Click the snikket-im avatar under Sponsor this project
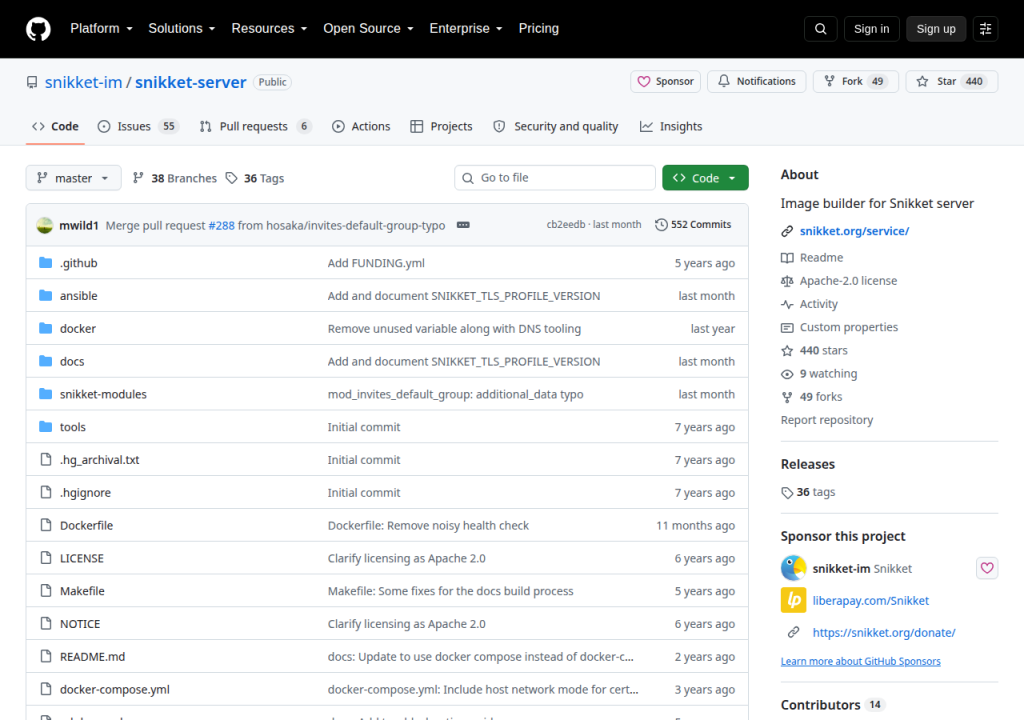Viewport: 1024px width, 720px height. pos(793,568)
